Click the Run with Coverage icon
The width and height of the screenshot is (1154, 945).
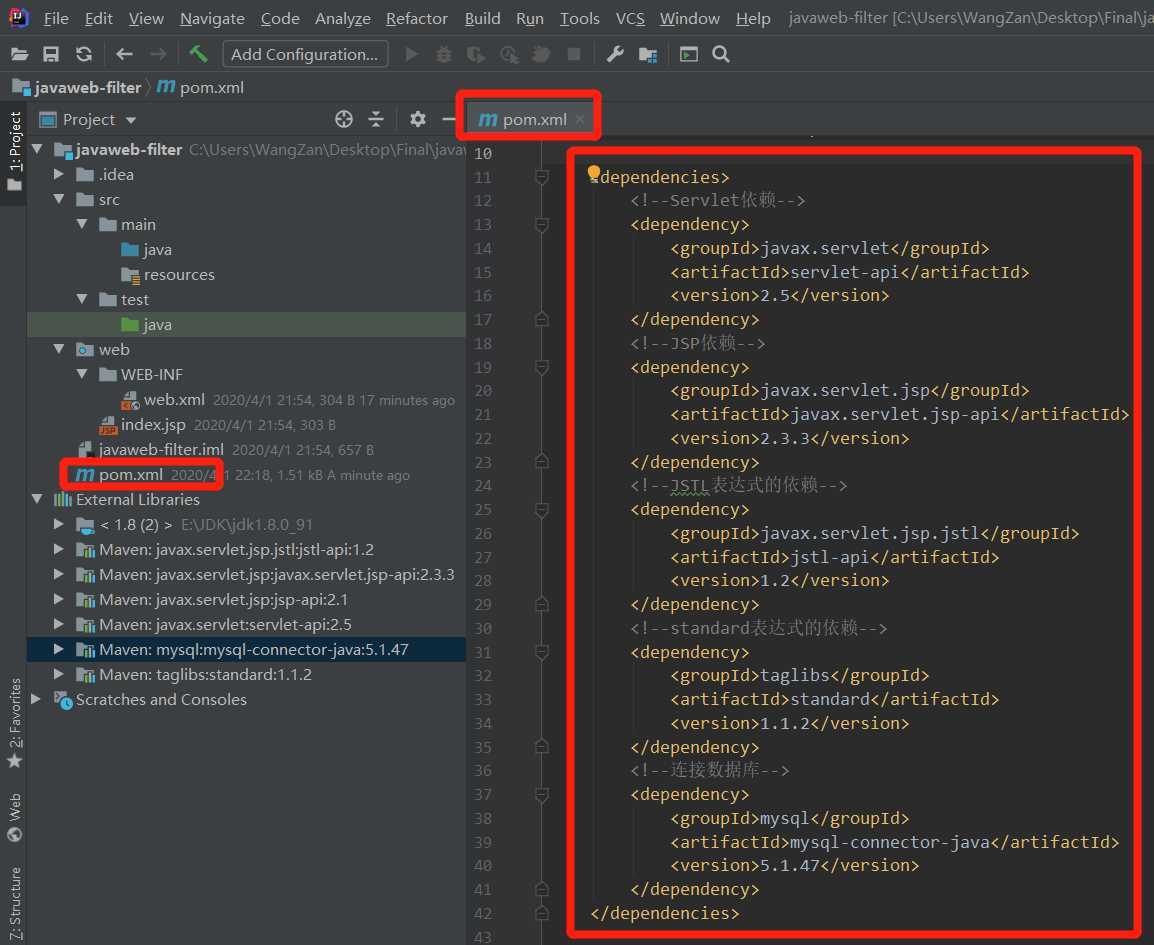coord(476,54)
